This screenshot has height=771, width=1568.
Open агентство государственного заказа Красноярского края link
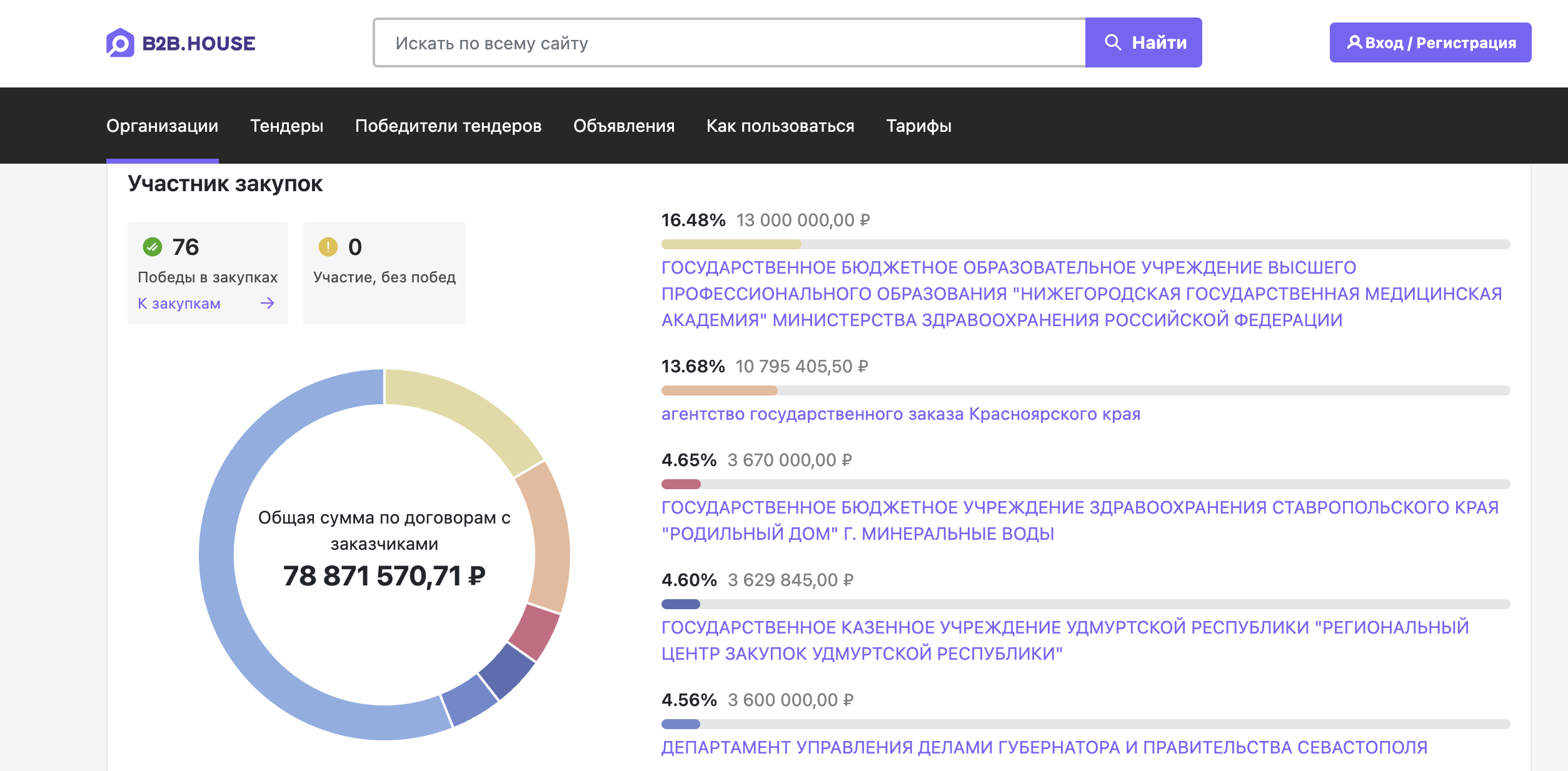pyautogui.click(x=900, y=414)
